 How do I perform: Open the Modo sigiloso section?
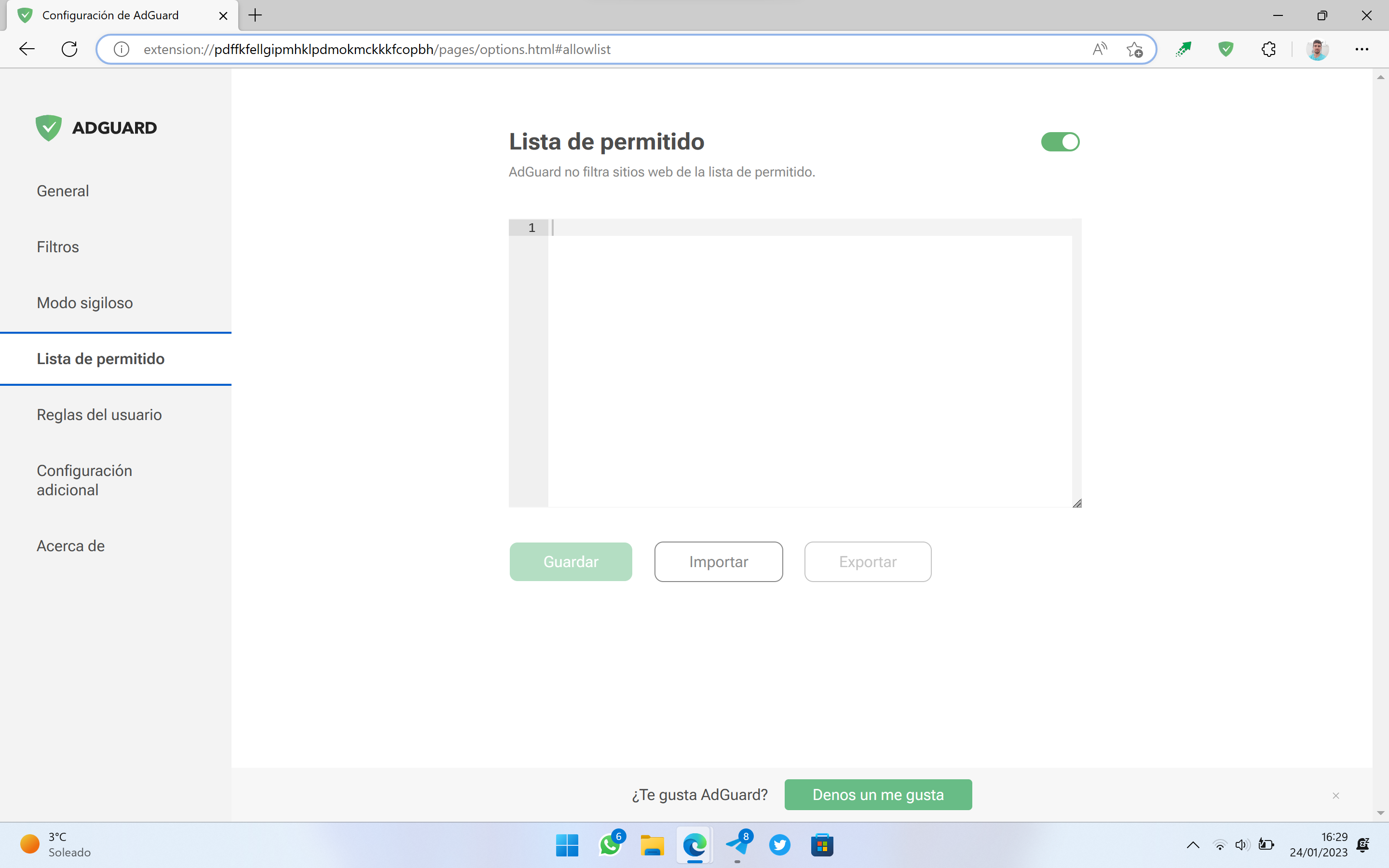tap(85, 302)
